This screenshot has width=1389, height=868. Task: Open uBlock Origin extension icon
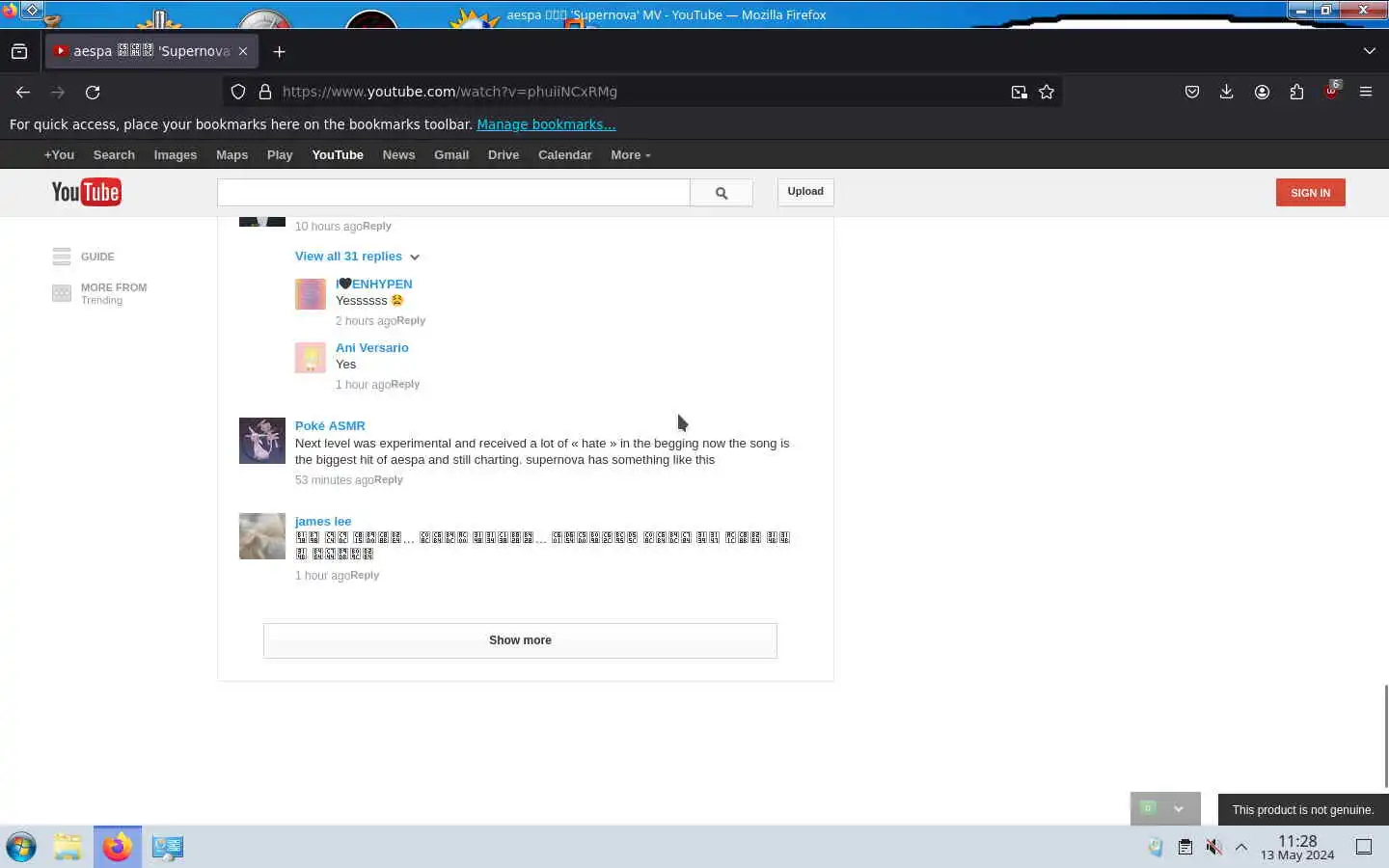[x=1332, y=91]
